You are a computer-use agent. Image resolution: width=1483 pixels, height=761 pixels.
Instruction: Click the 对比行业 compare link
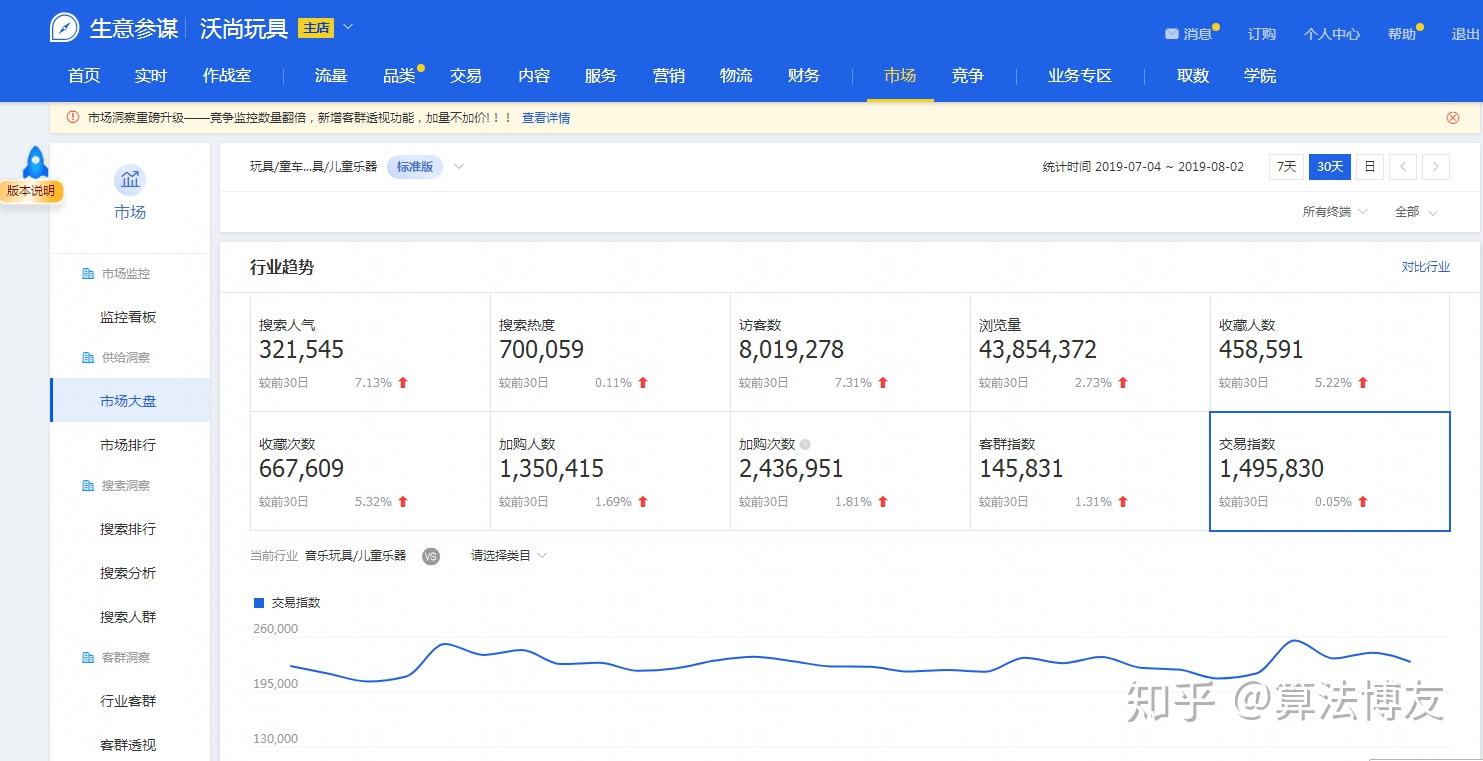click(x=1426, y=266)
